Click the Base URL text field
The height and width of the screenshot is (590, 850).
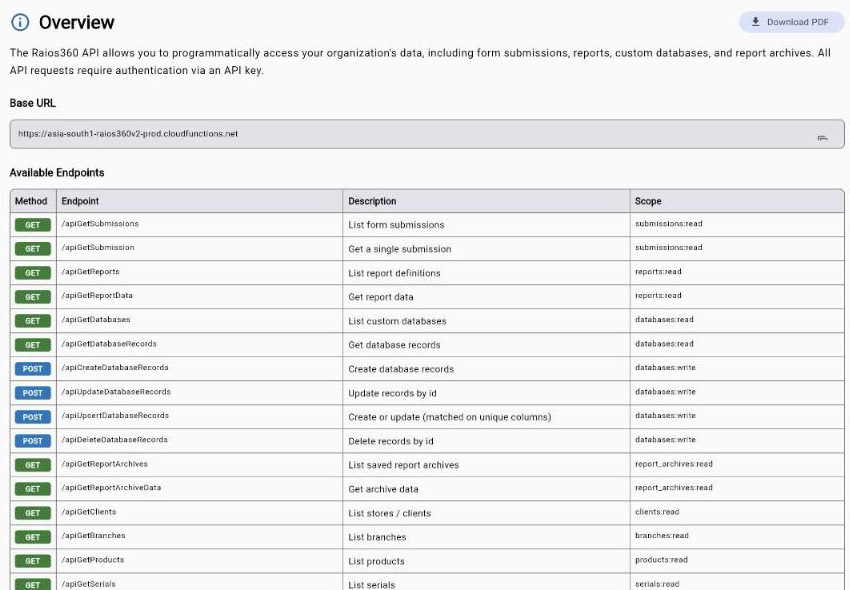click(427, 134)
